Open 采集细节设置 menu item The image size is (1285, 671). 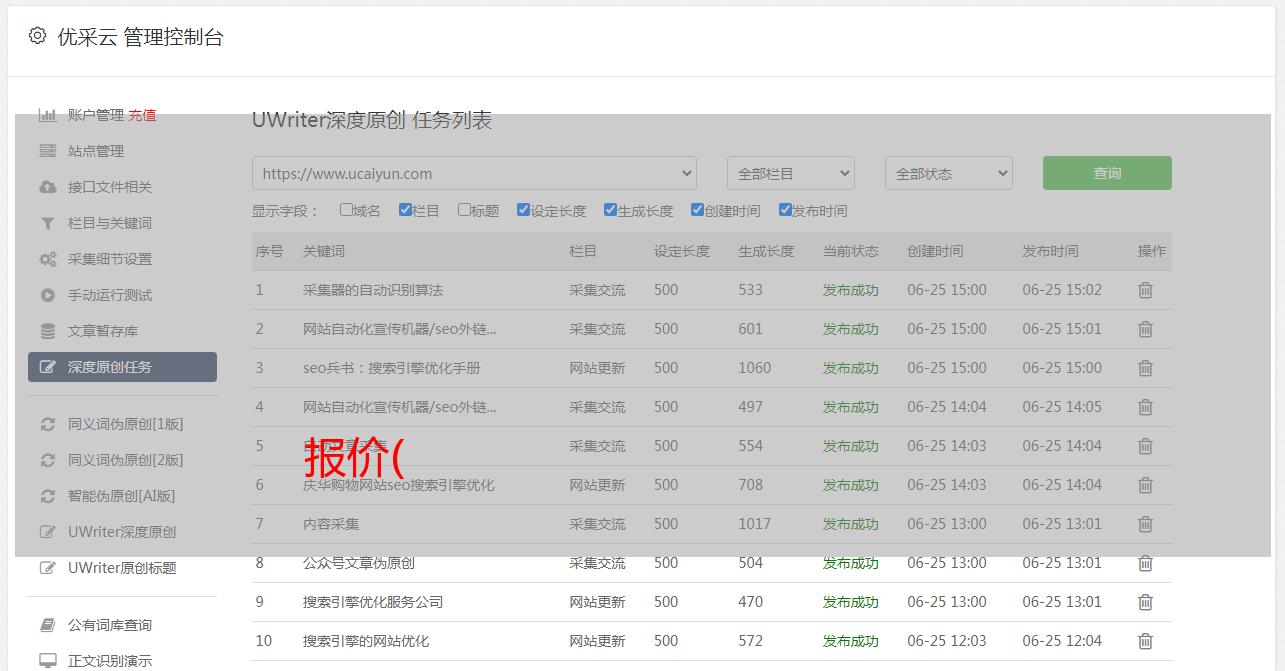(110, 259)
